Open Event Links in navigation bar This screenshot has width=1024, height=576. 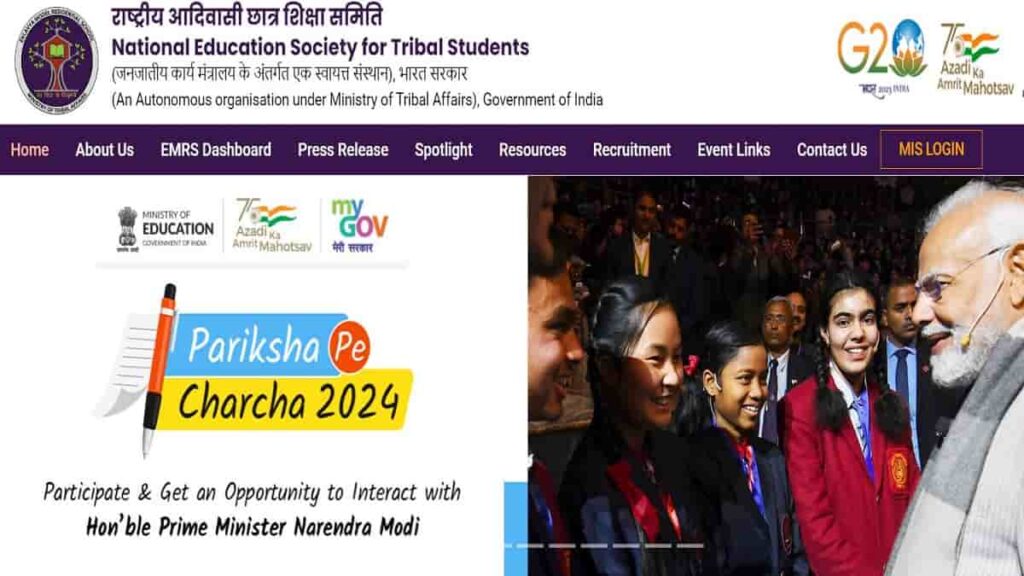733,150
